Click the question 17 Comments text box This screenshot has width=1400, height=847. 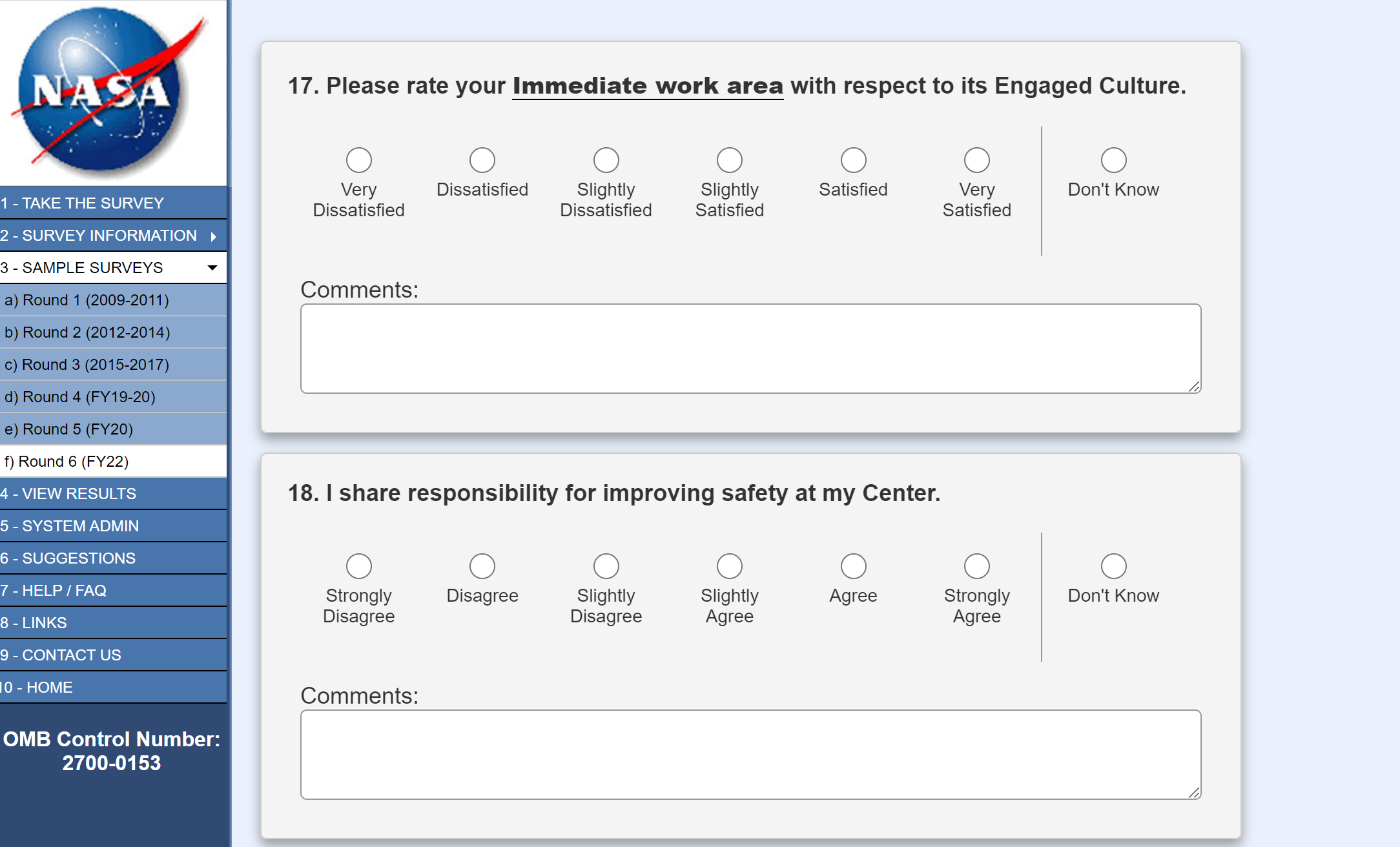coord(750,349)
